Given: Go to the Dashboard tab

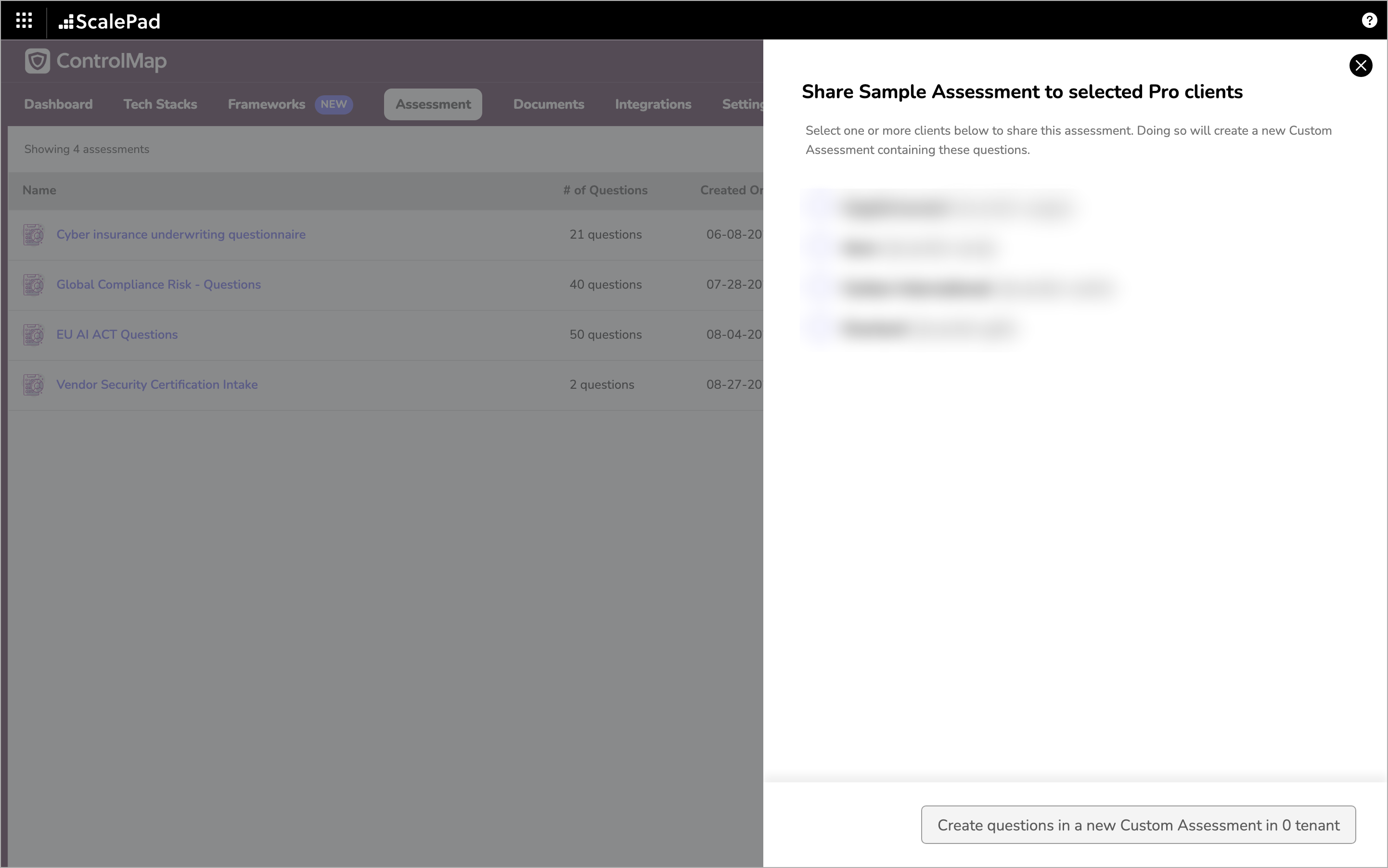Looking at the screenshot, I should (x=58, y=104).
